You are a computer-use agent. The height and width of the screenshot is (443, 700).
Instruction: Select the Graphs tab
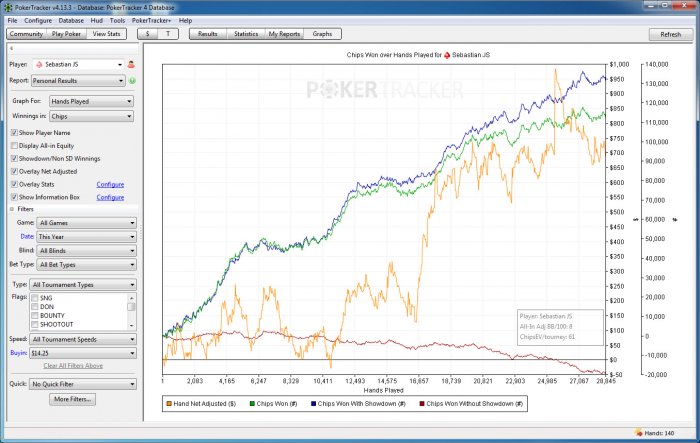coord(322,34)
